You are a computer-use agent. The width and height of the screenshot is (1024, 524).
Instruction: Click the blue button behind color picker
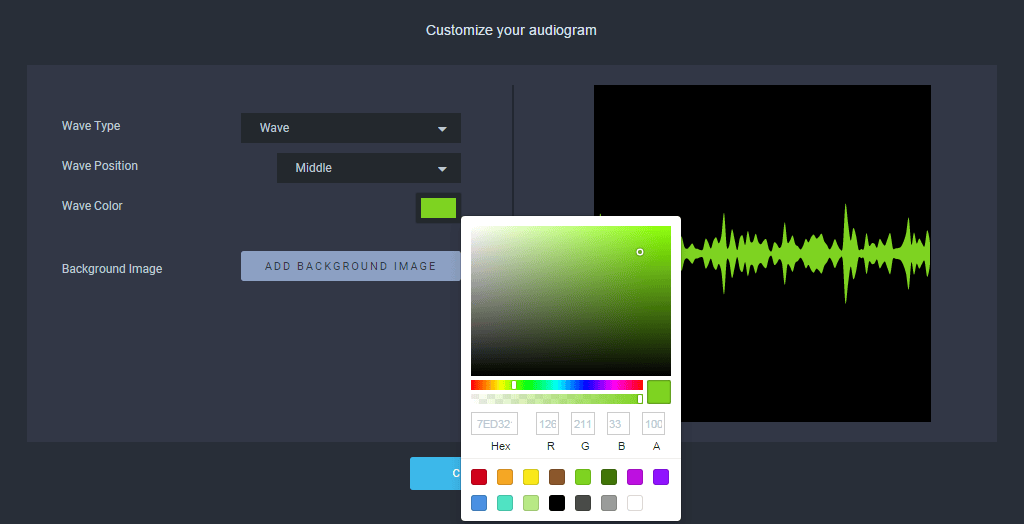[x=436, y=474]
